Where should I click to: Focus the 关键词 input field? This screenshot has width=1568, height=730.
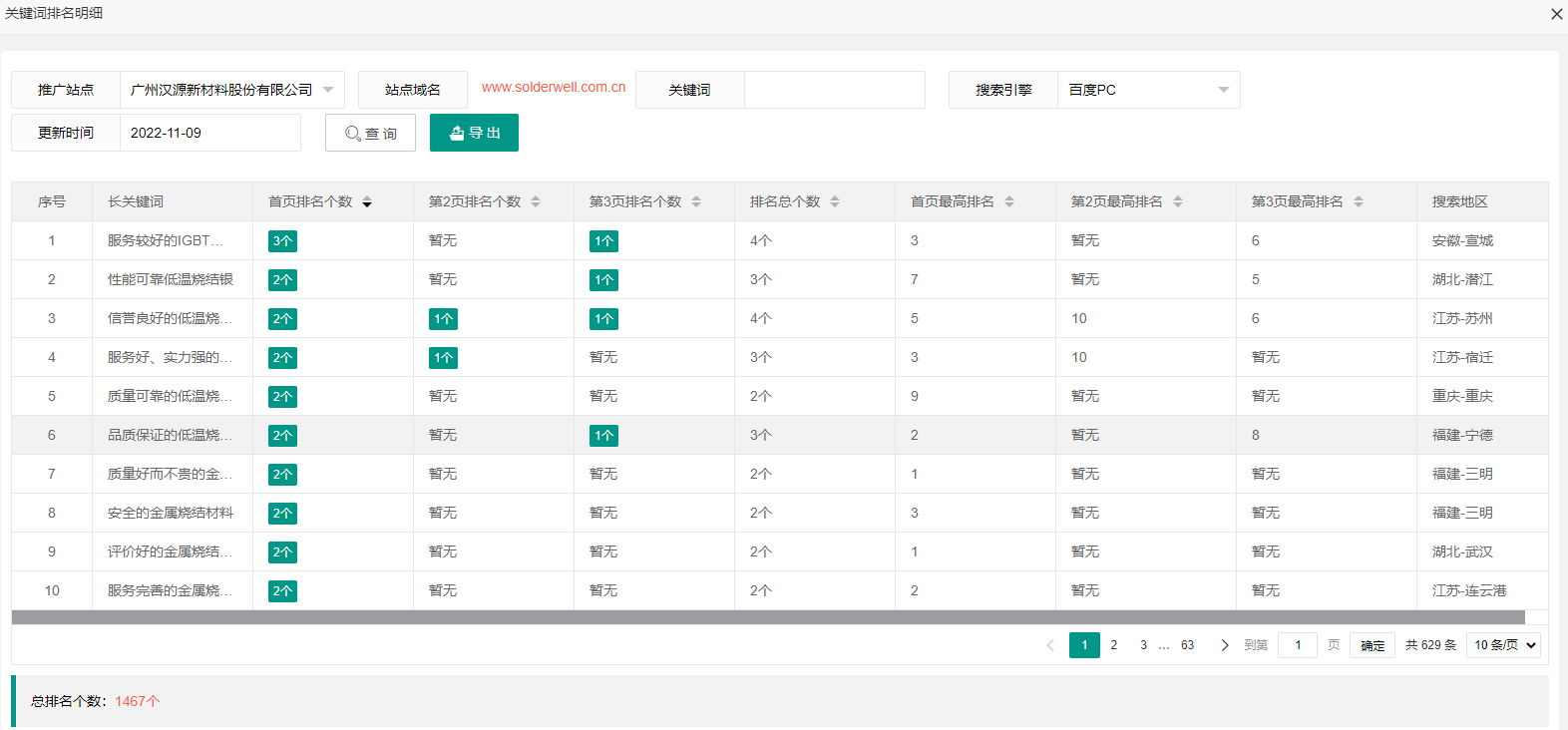(835, 90)
